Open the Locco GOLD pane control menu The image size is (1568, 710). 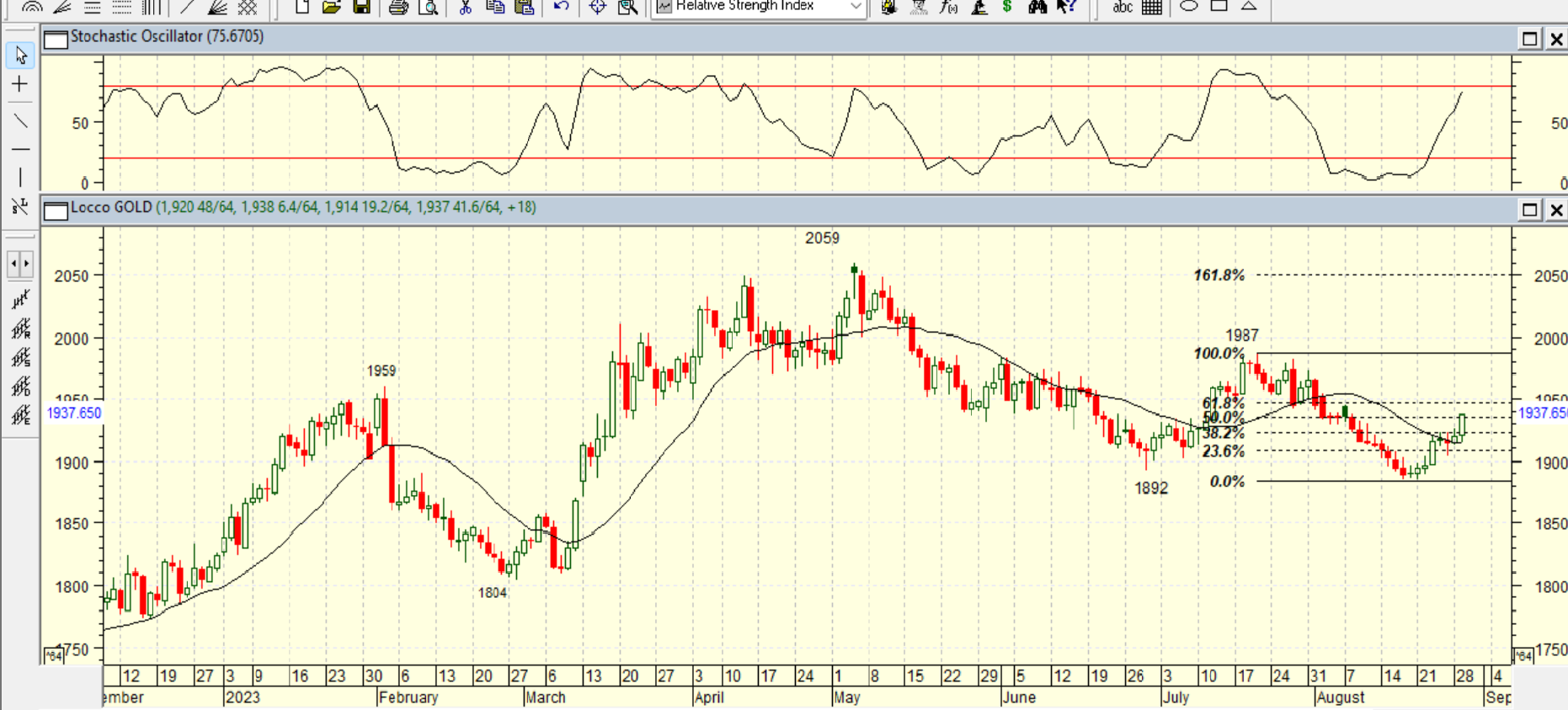[x=56, y=210]
